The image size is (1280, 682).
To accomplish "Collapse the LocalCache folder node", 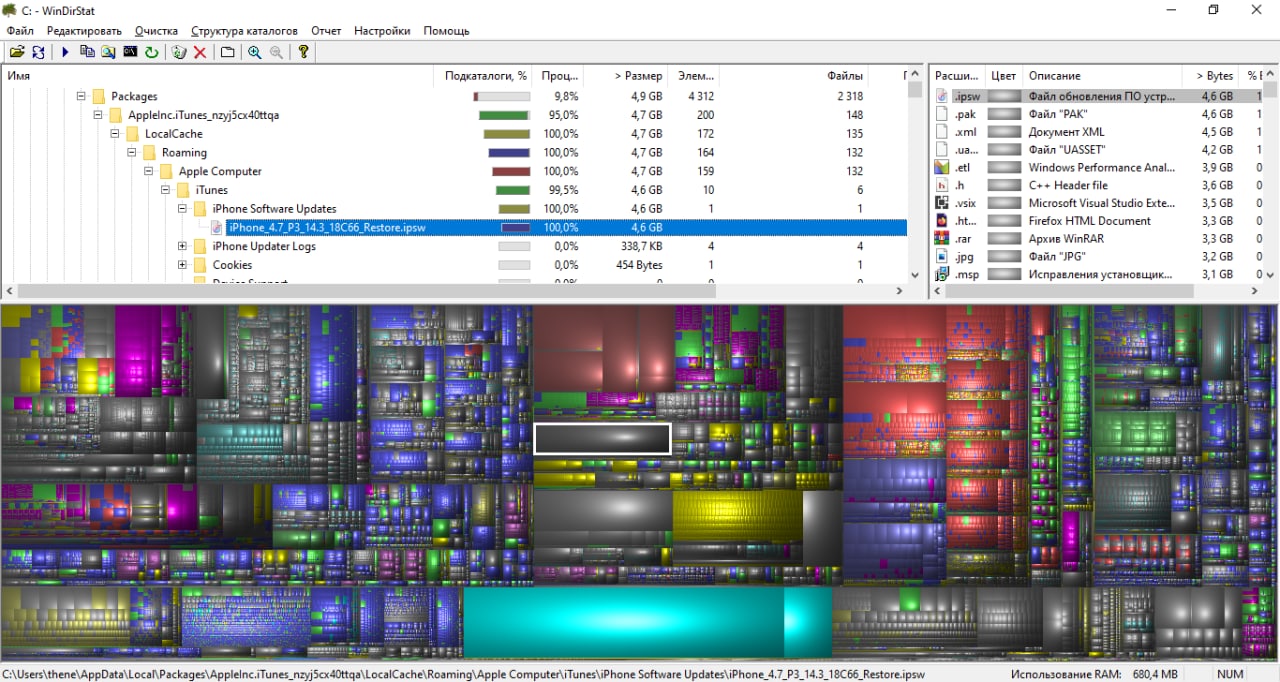I will pyautogui.click(x=115, y=134).
